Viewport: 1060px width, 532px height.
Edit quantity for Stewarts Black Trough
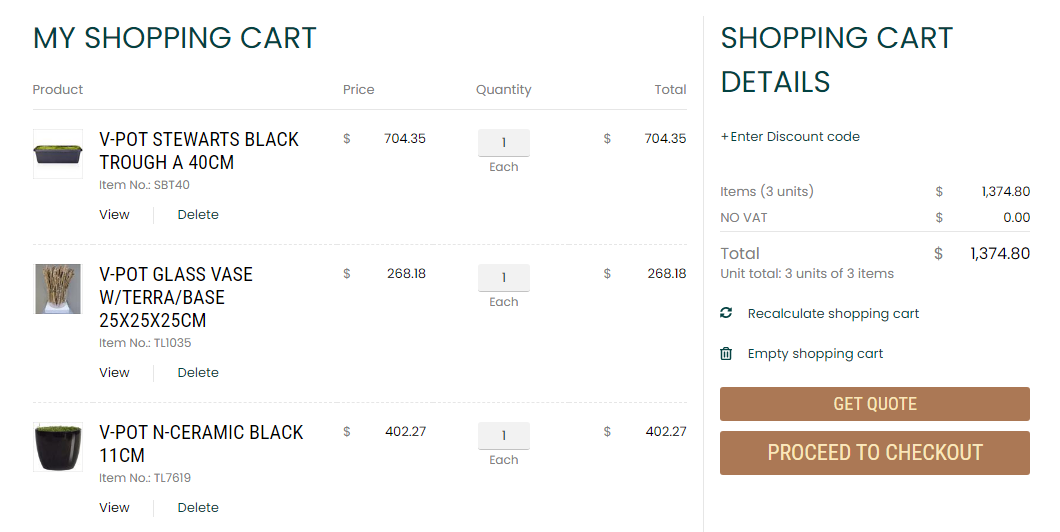point(504,143)
